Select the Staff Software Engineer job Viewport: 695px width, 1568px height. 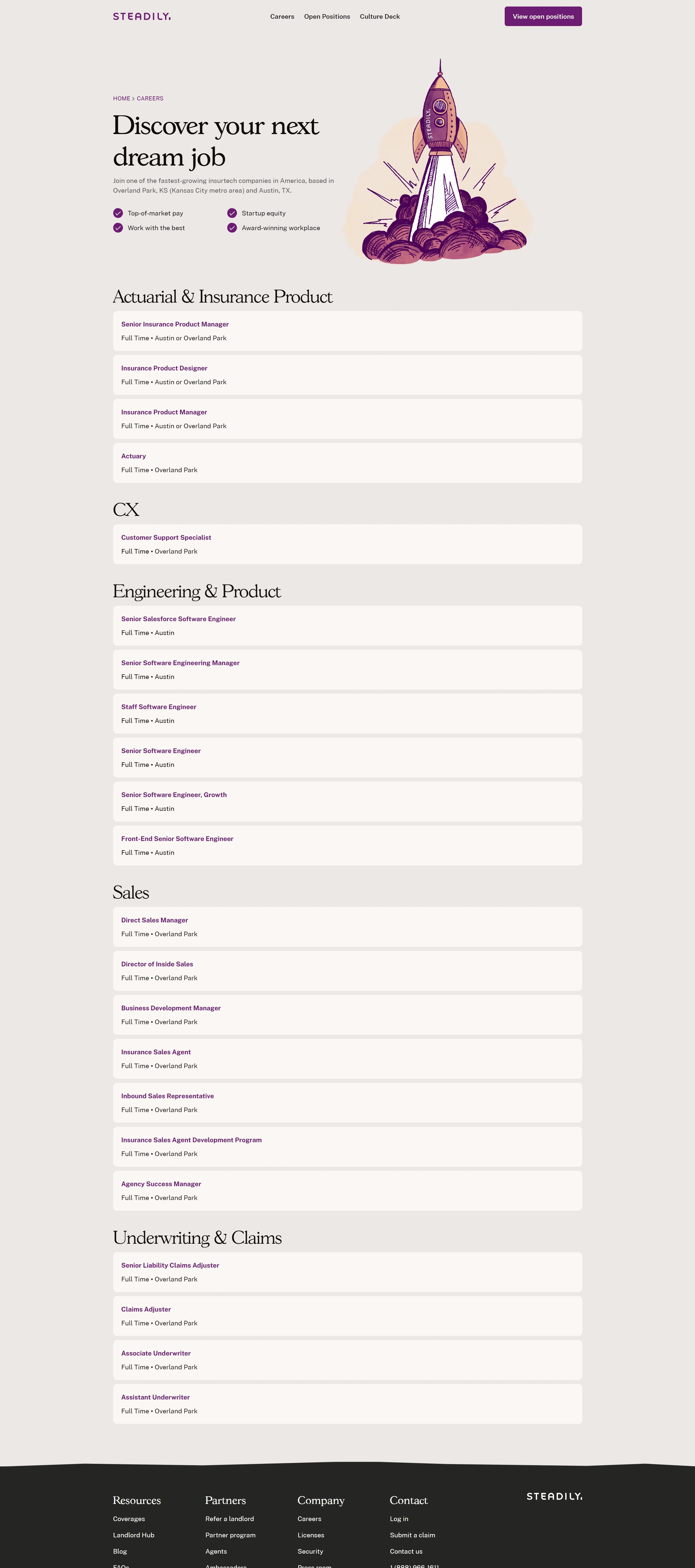coord(158,707)
